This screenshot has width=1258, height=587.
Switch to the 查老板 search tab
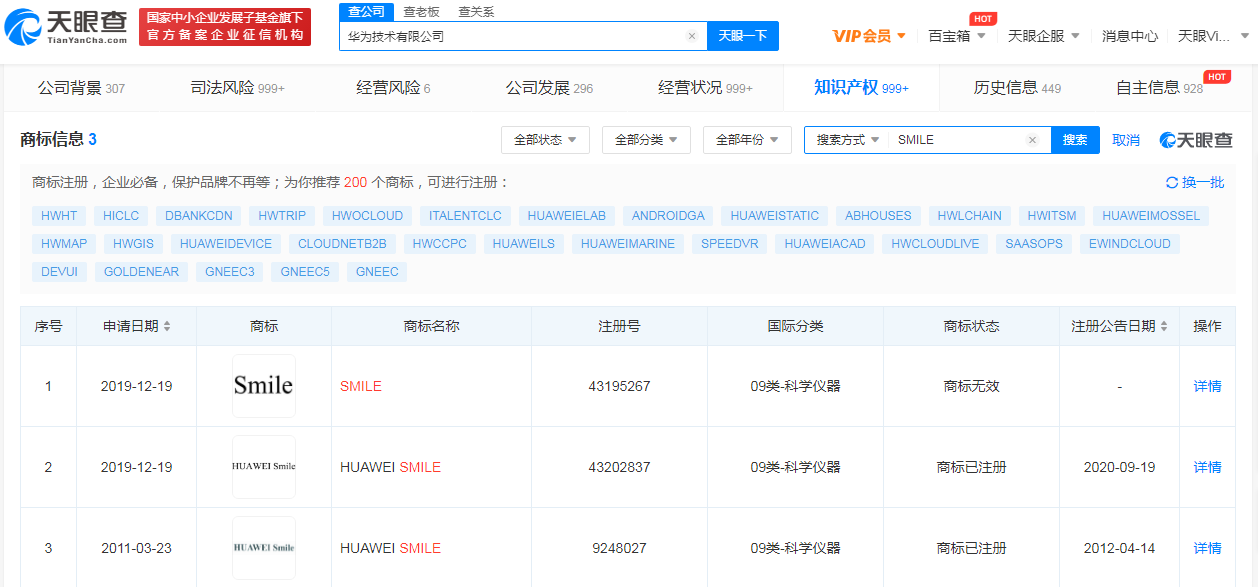(421, 12)
